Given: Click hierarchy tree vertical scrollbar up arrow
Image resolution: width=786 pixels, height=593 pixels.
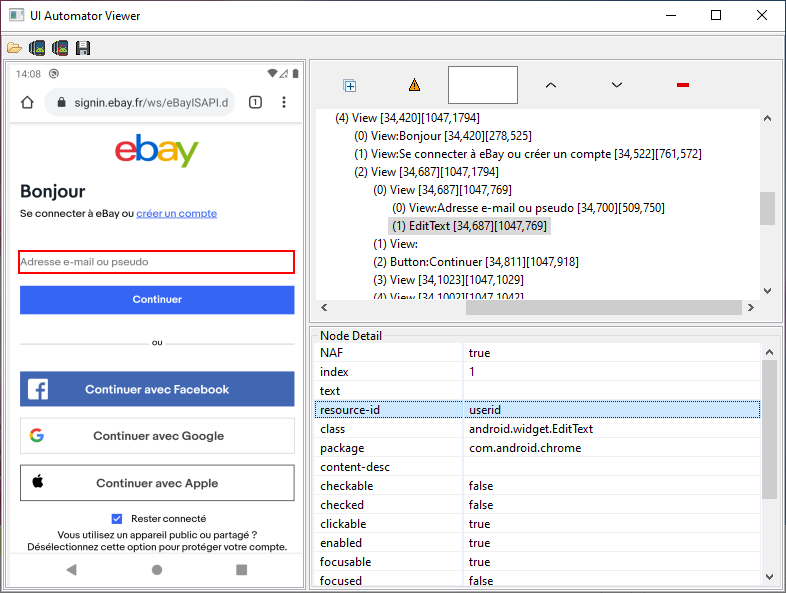Looking at the screenshot, I should [x=767, y=119].
